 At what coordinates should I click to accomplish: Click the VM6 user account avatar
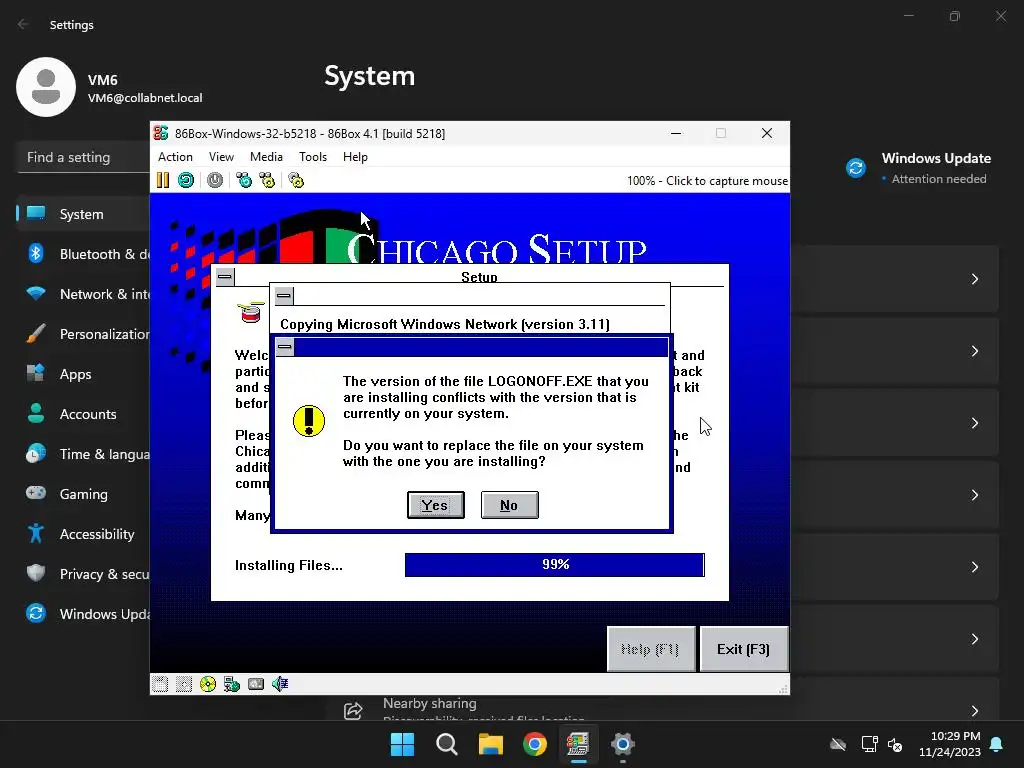click(x=46, y=87)
